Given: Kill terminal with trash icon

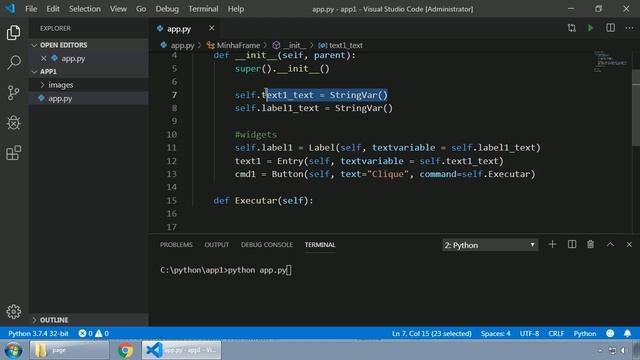Looking at the screenshot, I should pyautogui.click(x=590, y=244).
